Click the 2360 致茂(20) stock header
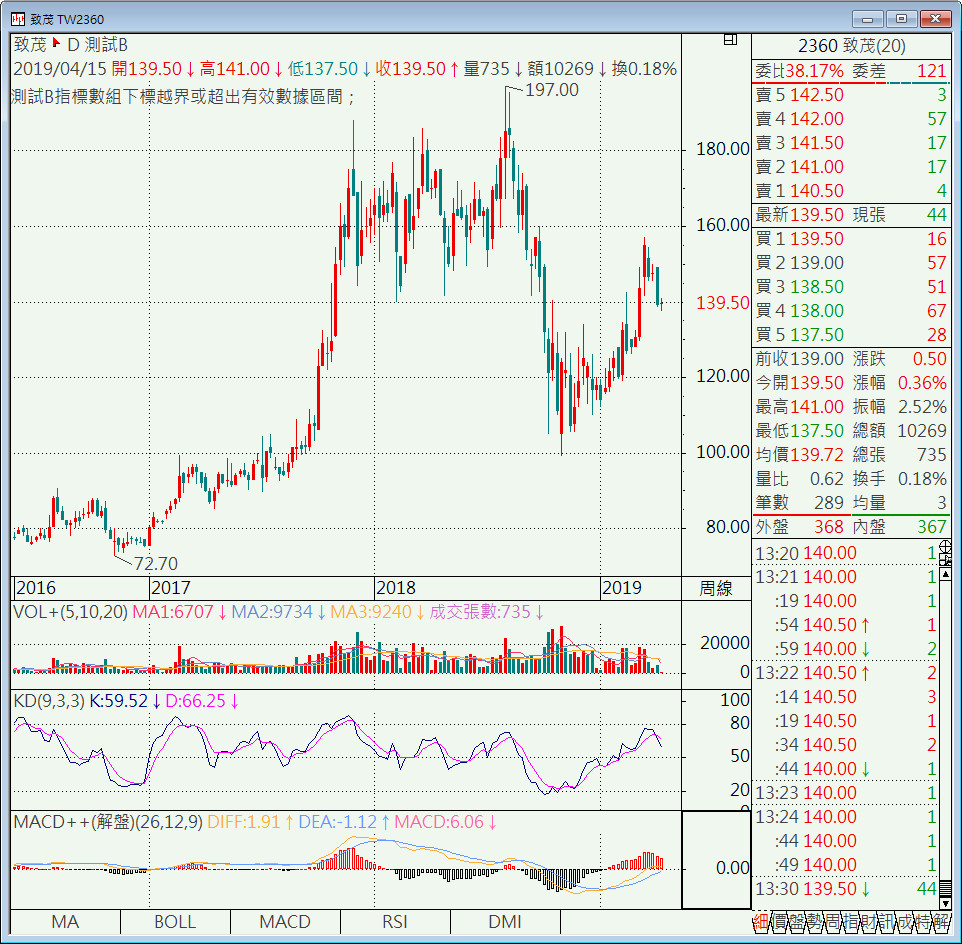 point(852,46)
